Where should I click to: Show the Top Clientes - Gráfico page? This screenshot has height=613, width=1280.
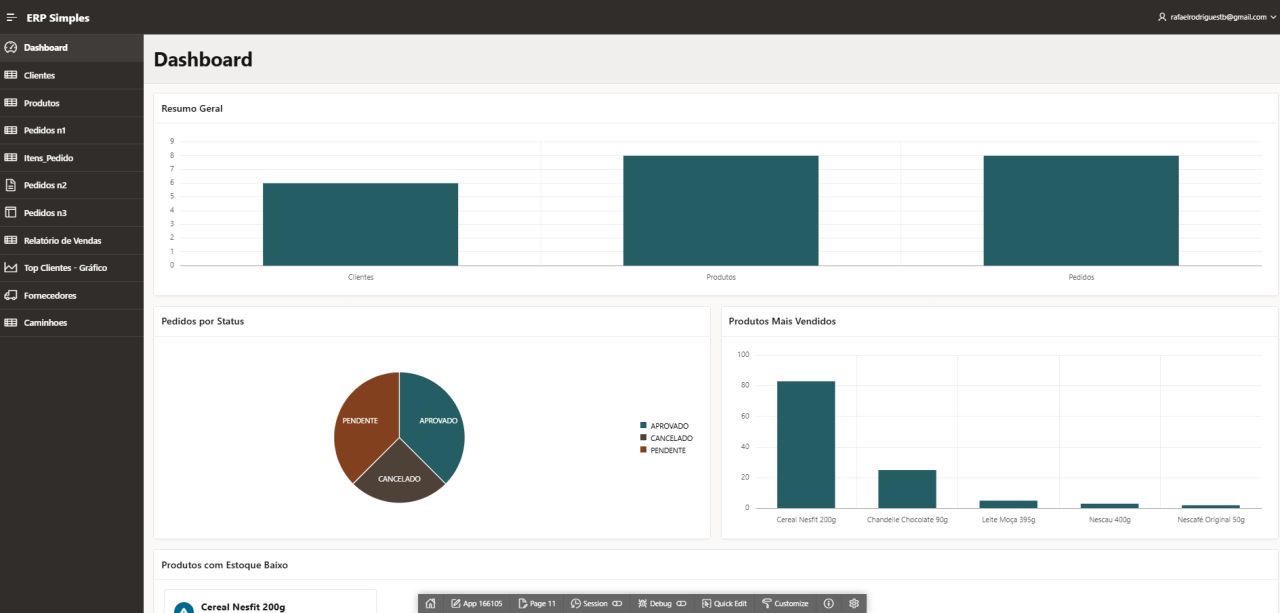pyautogui.click(x=72, y=268)
